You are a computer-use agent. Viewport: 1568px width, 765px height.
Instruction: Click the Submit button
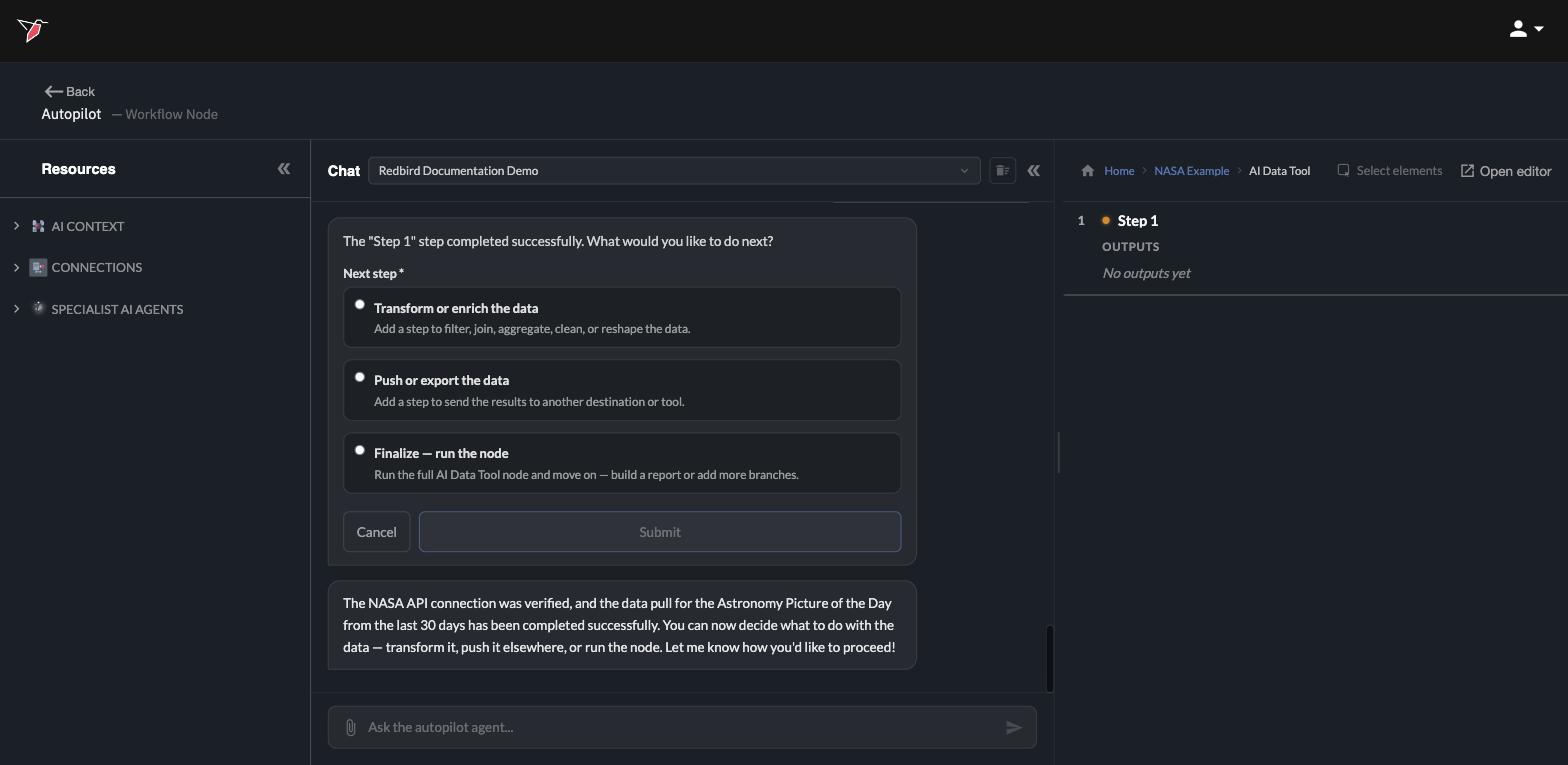tap(660, 532)
